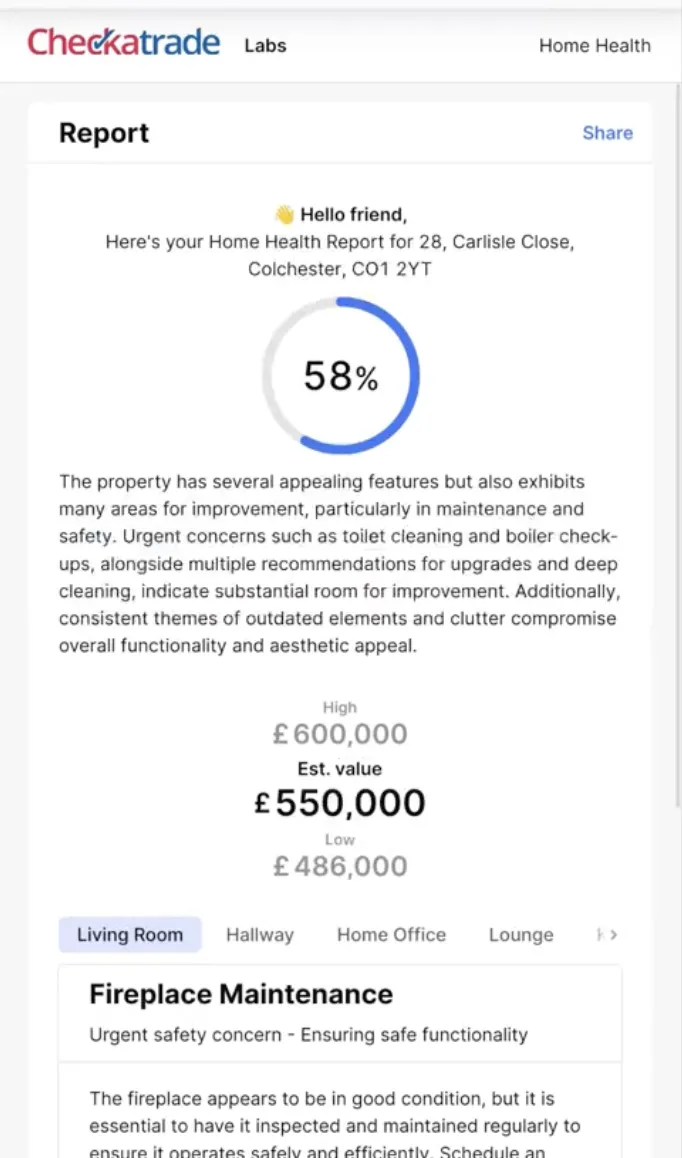Open the Home Office tab
Viewport: 682px width, 1158px height.
pos(391,935)
